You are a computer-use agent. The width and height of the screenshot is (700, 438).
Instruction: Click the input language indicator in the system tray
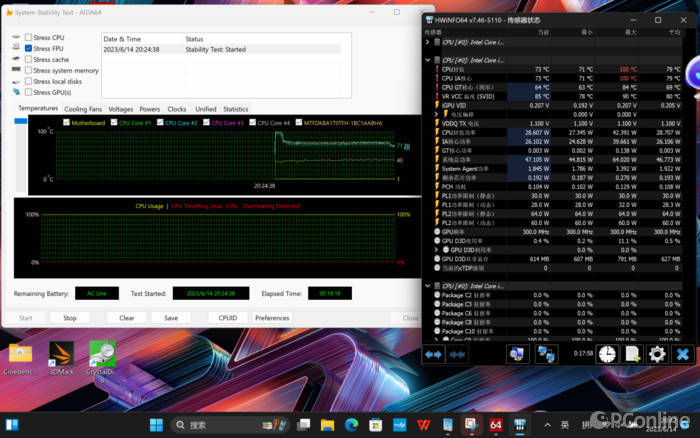pos(565,425)
